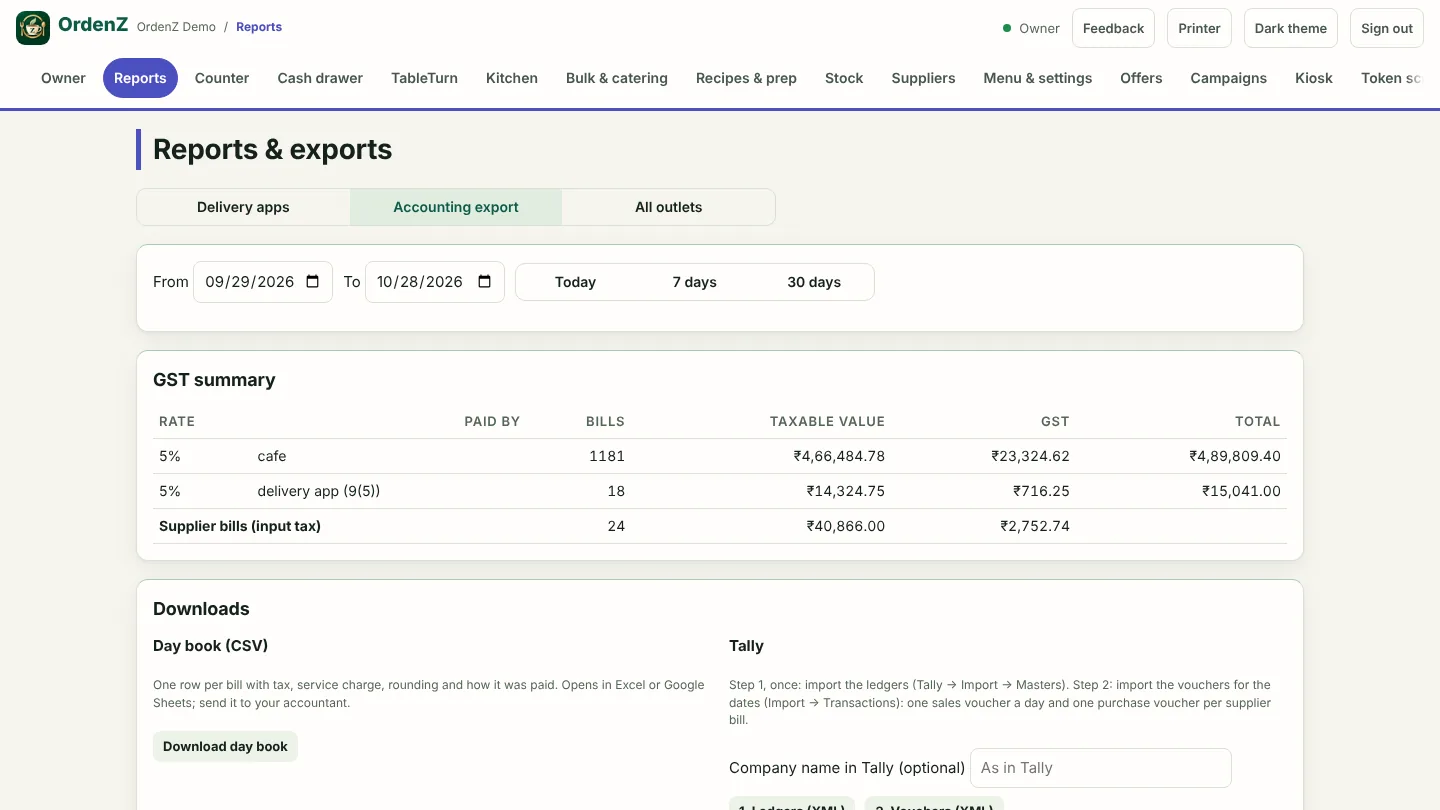Viewport: 1440px width, 810px height.
Task: Click the supplier input tax ₹2,752.74
Action: coord(1035,526)
